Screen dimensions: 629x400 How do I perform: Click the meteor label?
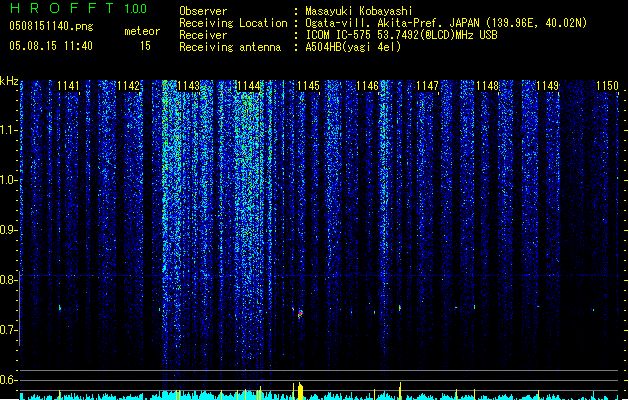coord(142,31)
